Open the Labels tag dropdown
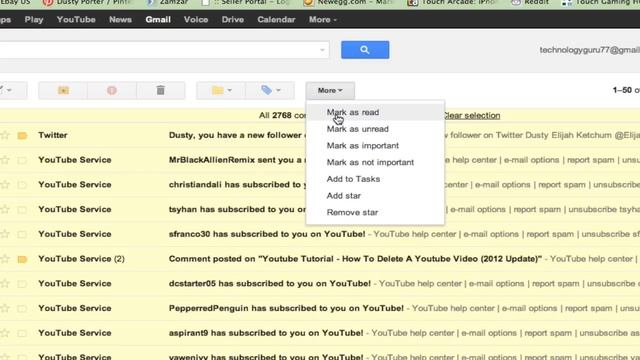The image size is (640, 360). click(270, 90)
